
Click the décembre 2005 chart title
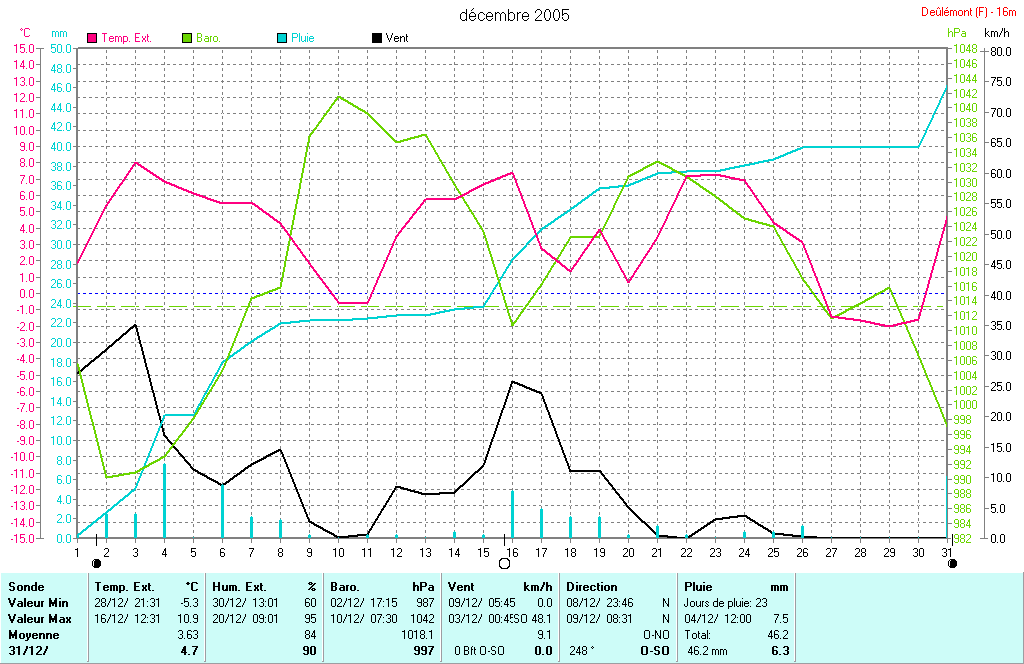tap(514, 15)
